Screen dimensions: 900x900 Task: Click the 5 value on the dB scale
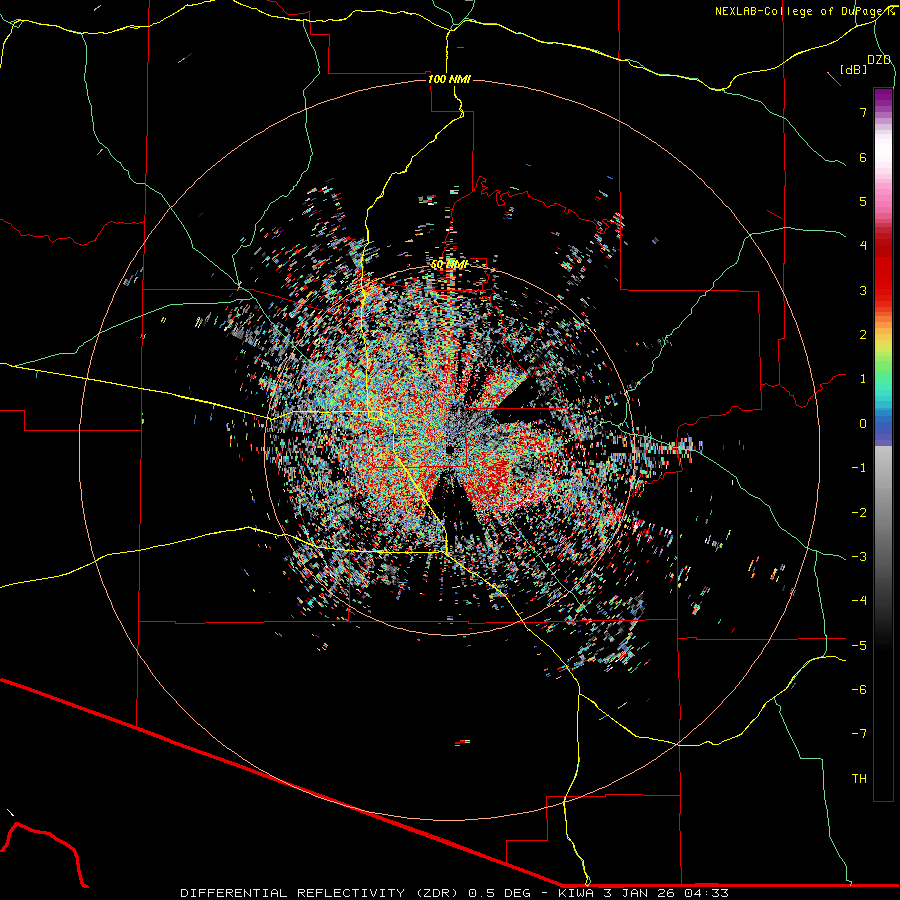point(863,201)
